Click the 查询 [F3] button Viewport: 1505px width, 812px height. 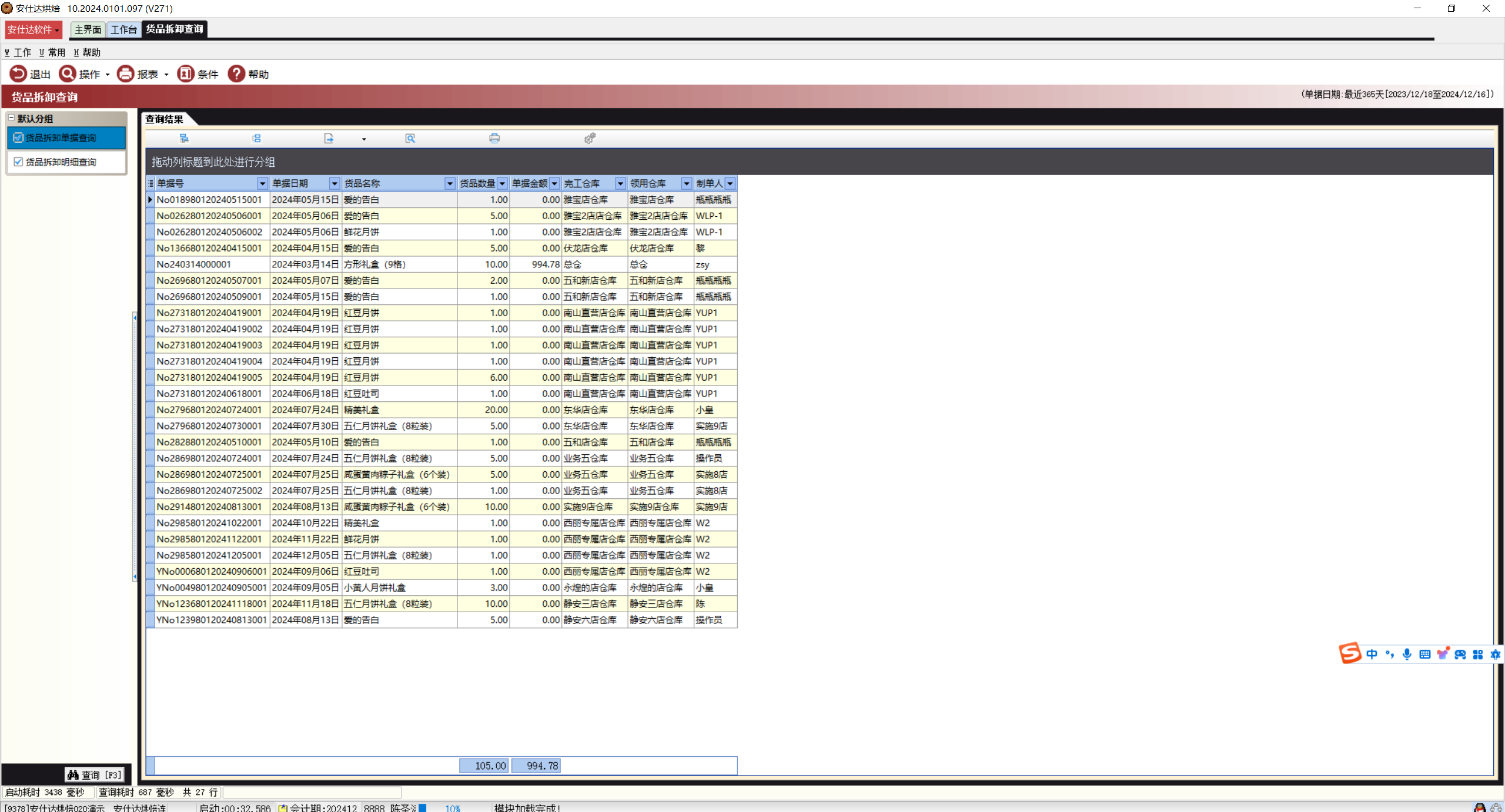click(x=95, y=774)
